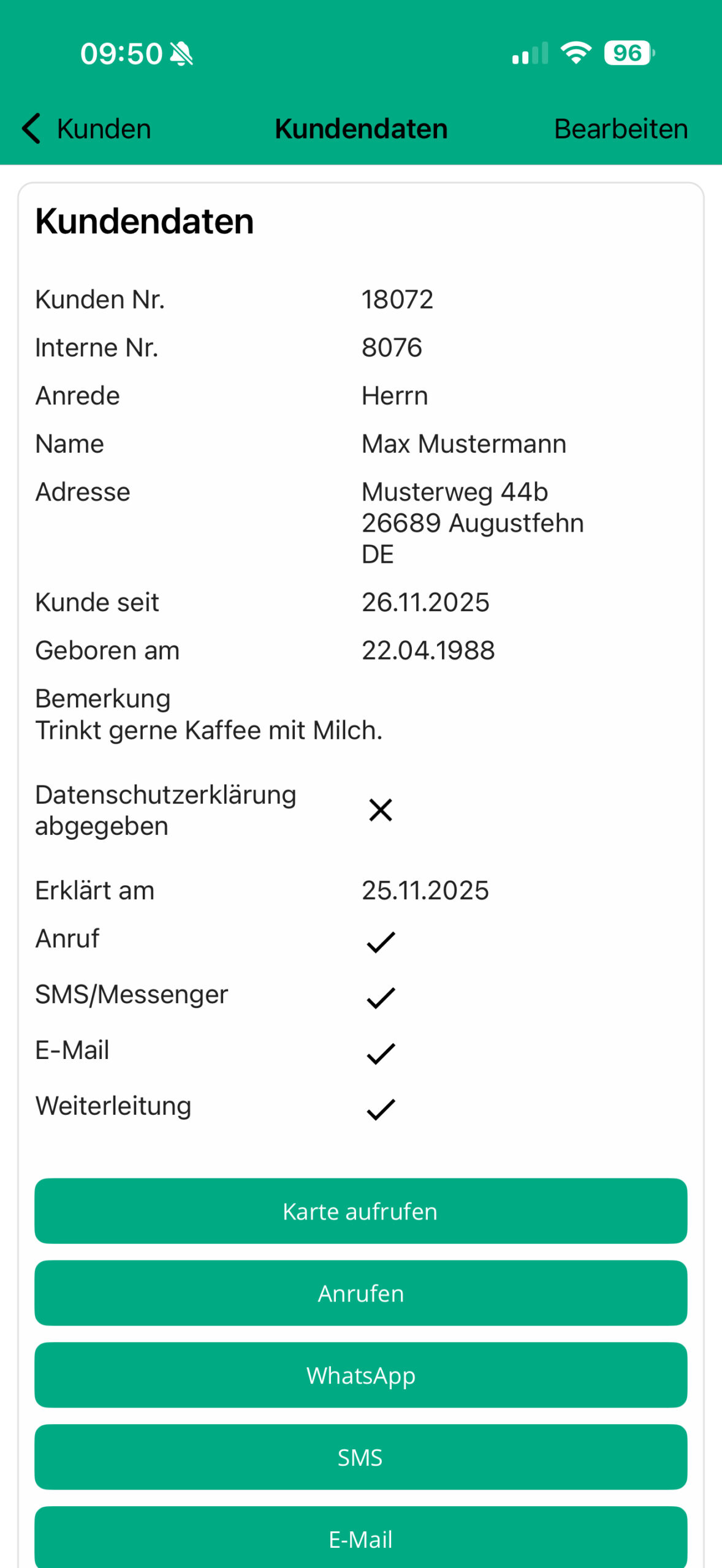722x1568 pixels.
Task: Tap the remark about Kaffee mit Milch
Action: (208, 730)
